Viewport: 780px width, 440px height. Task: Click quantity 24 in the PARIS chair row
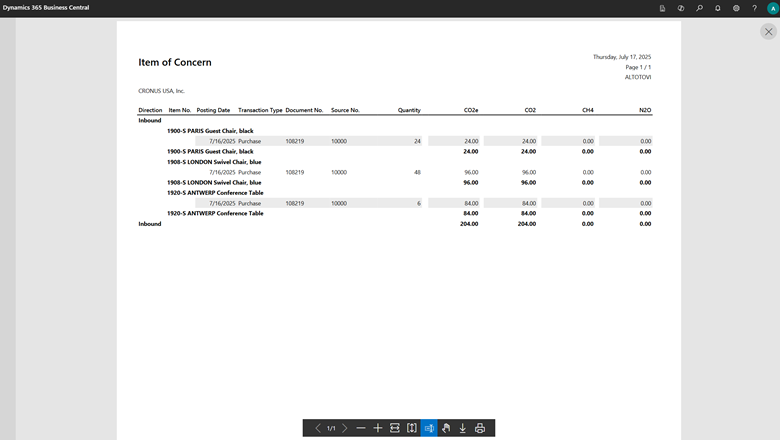pos(417,141)
